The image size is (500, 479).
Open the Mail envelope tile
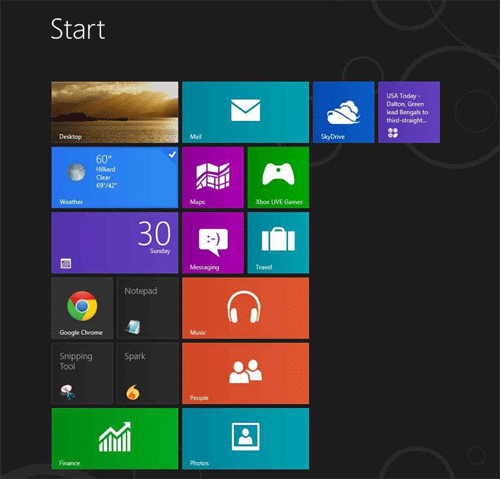pos(245,112)
